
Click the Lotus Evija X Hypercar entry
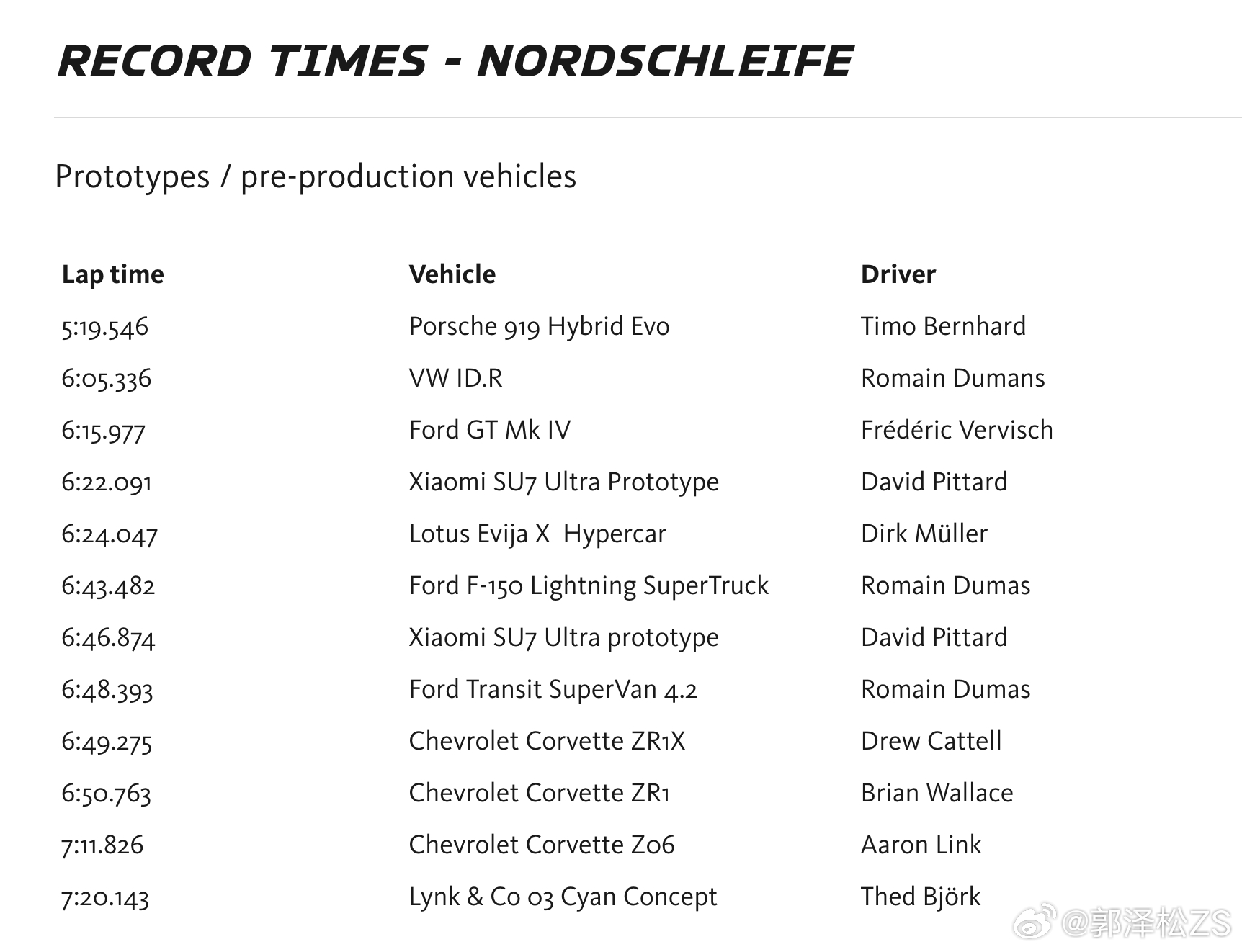[537, 534]
